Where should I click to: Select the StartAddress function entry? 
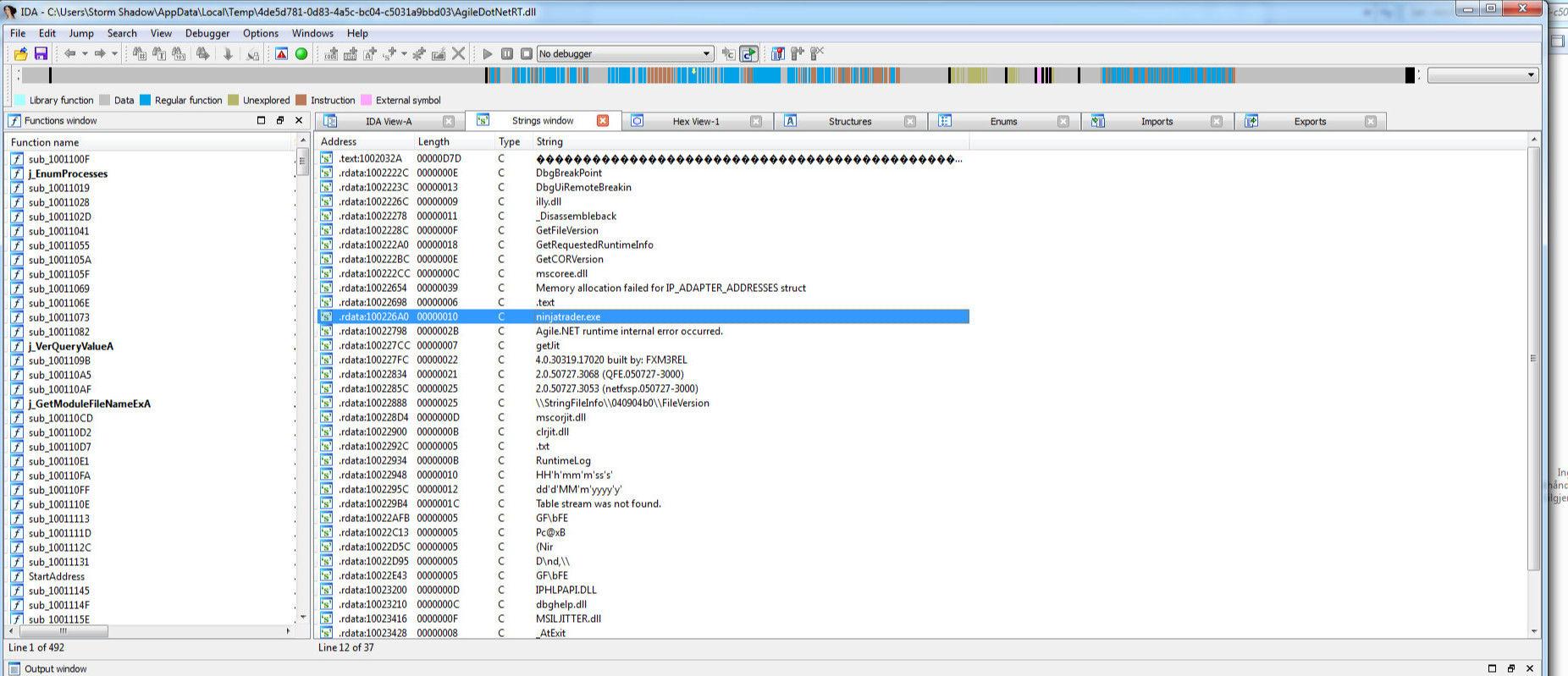(x=56, y=576)
